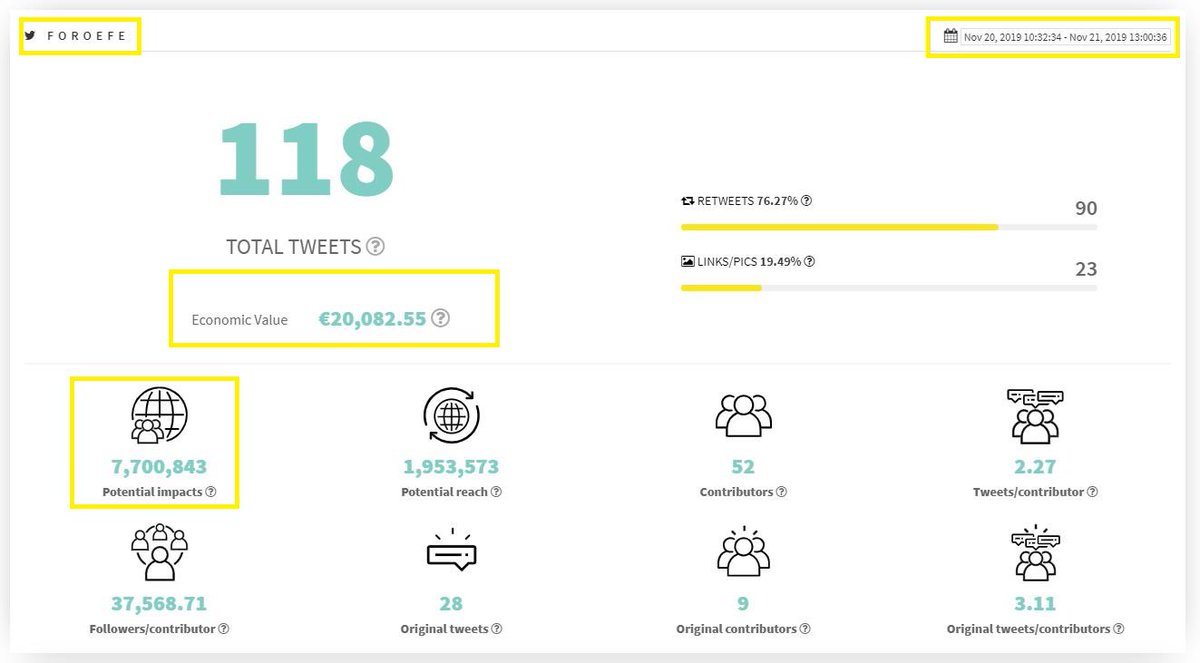The height and width of the screenshot is (663, 1200).
Task: Click help icon next to Original tweets label
Action: (496, 629)
